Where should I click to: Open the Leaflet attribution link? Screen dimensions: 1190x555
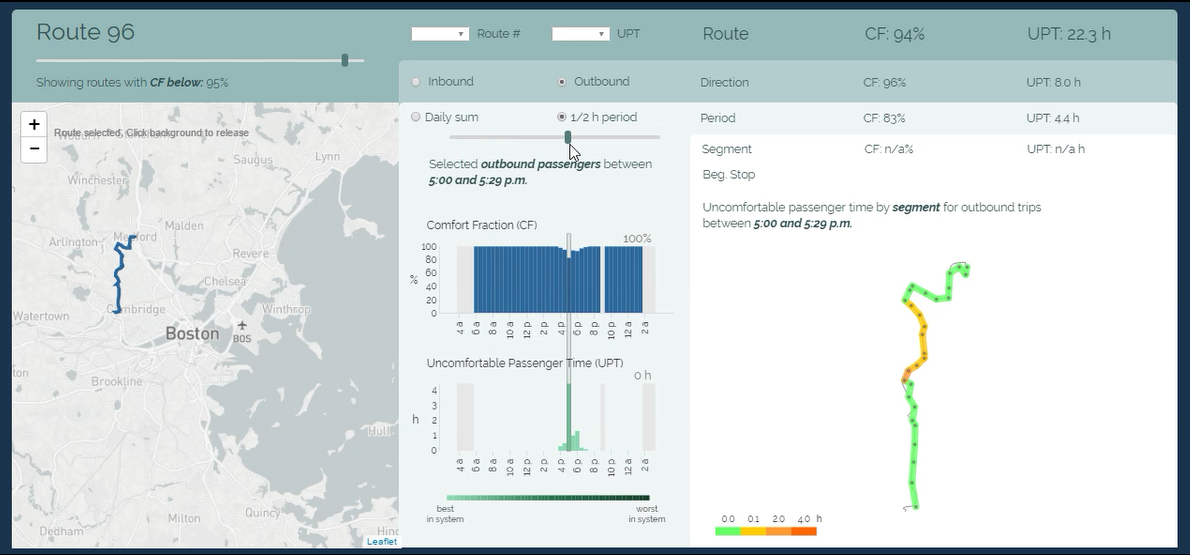coord(381,542)
